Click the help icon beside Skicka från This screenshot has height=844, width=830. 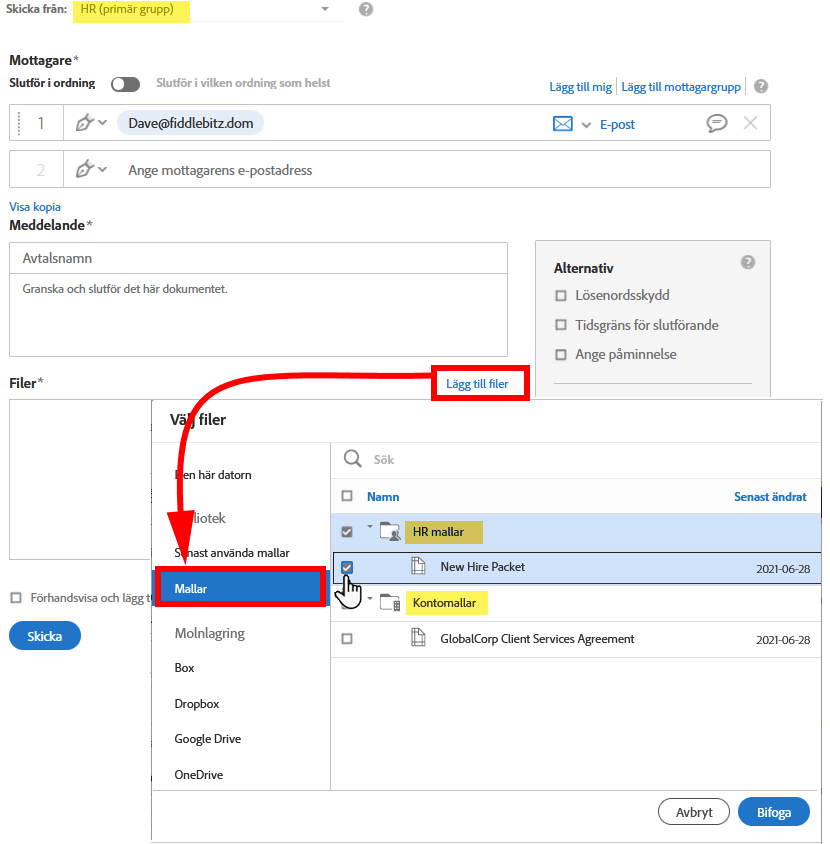[366, 9]
